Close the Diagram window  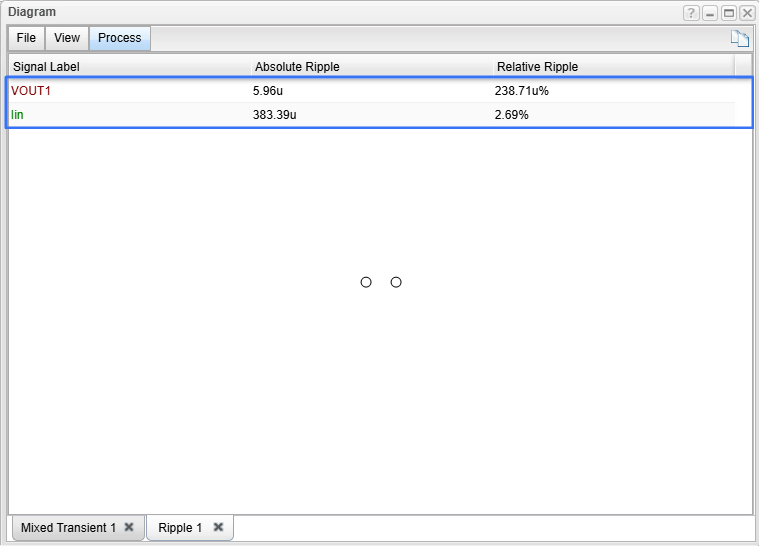coord(746,13)
